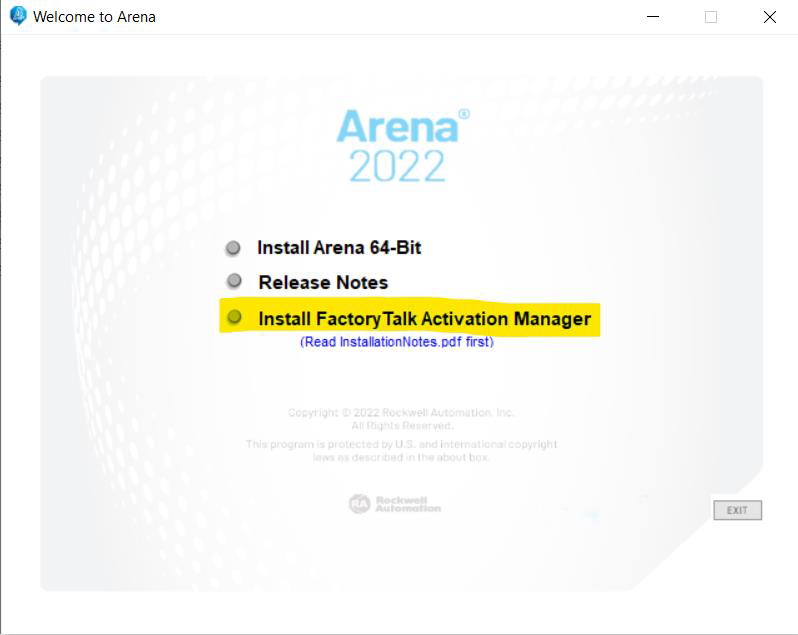Screen dimensions: 798x635
Task: Click the Rockwell Automation logo
Action: 395,504
